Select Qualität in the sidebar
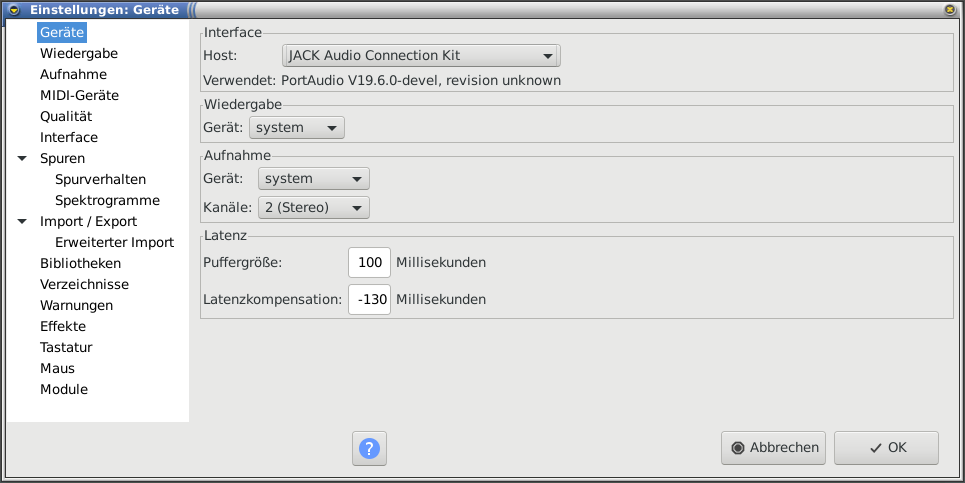965x483 pixels. pyautogui.click(x=66, y=117)
